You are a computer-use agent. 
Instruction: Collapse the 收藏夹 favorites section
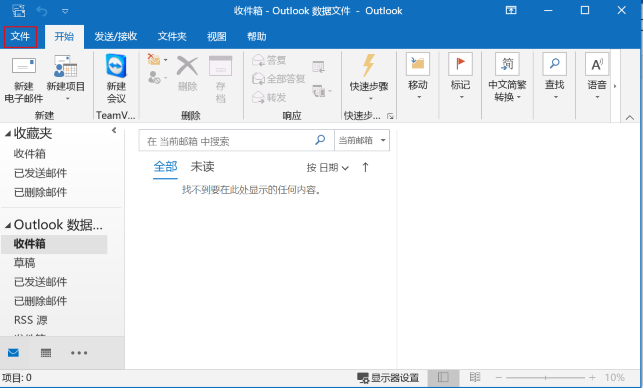click(x=7, y=134)
